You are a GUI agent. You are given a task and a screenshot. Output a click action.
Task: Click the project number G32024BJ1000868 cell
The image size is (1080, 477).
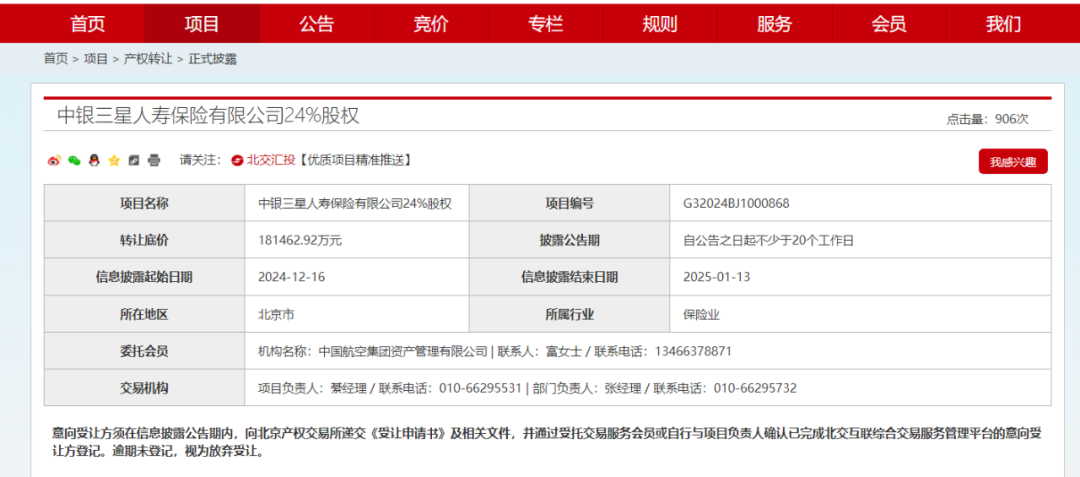pos(737,204)
